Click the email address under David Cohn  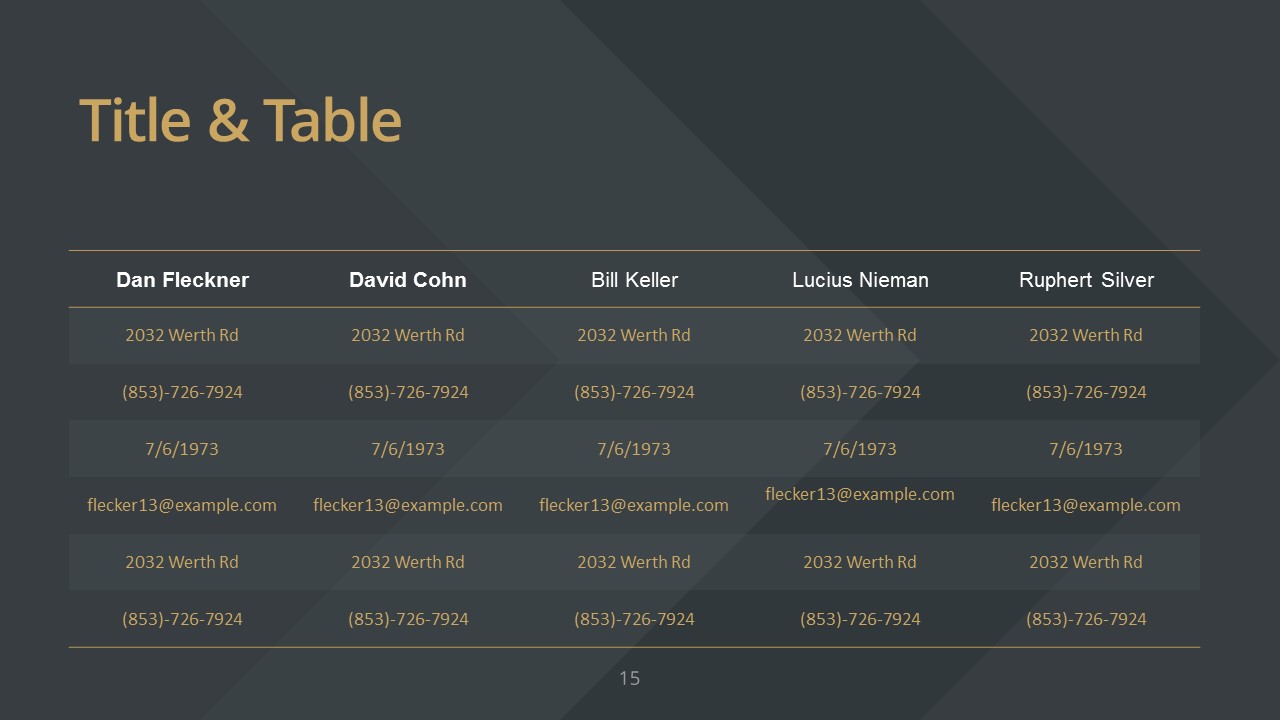[408, 505]
